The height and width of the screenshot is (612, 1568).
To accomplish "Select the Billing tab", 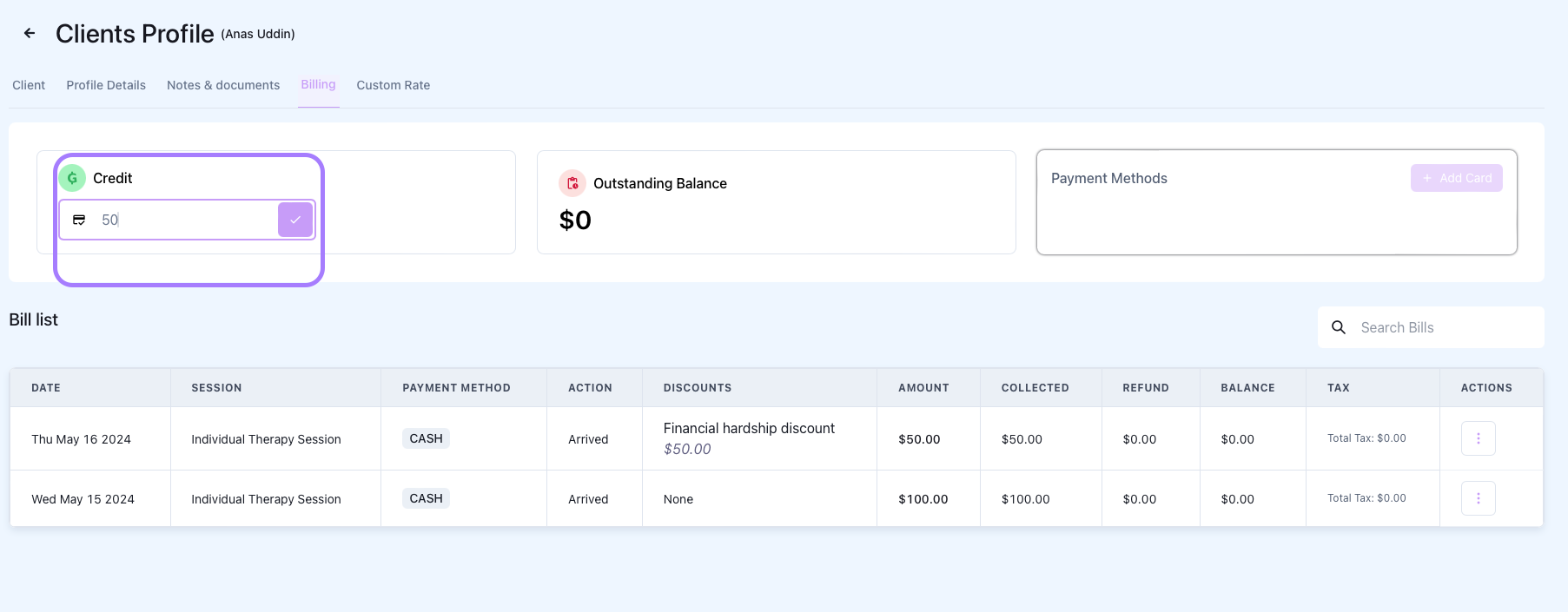I will click(318, 84).
